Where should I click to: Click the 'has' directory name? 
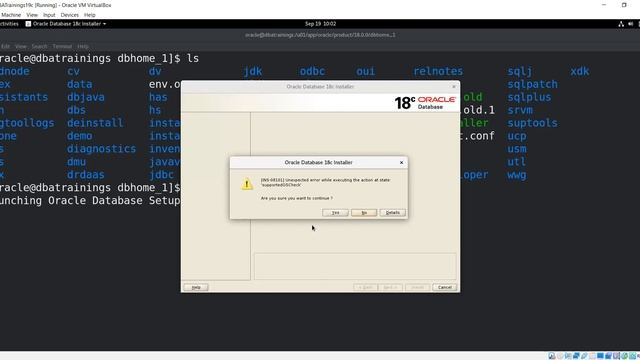tap(158, 97)
